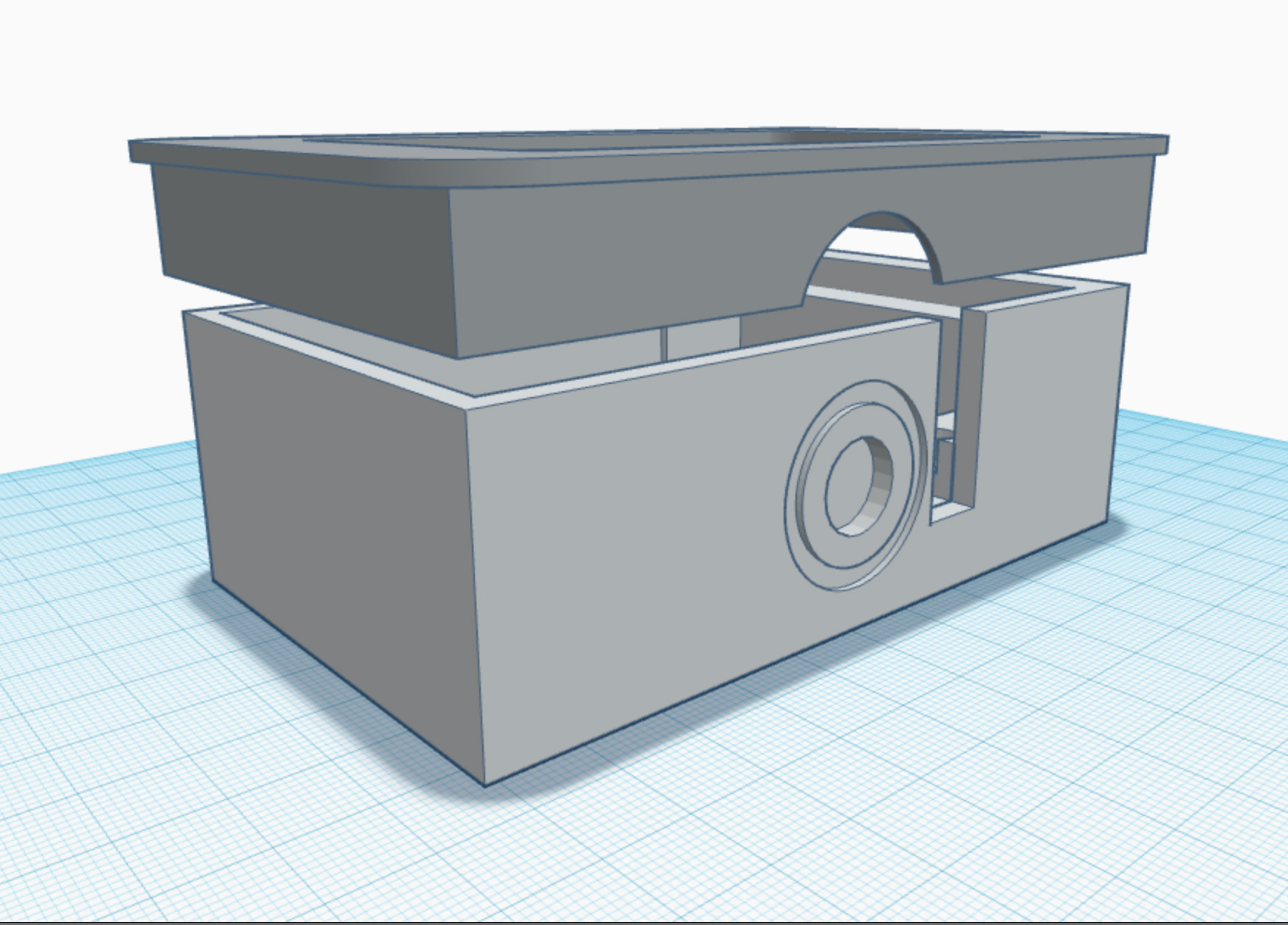Image resolution: width=1288 pixels, height=925 pixels.
Task: Click the empty white background above the model
Action: (x=640, y=59)
